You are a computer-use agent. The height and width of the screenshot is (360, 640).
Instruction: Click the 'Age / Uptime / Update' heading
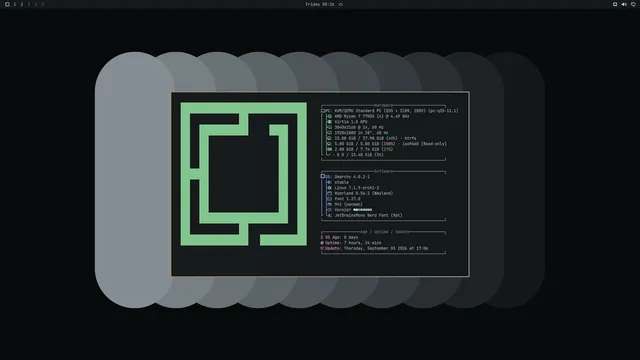385,232
